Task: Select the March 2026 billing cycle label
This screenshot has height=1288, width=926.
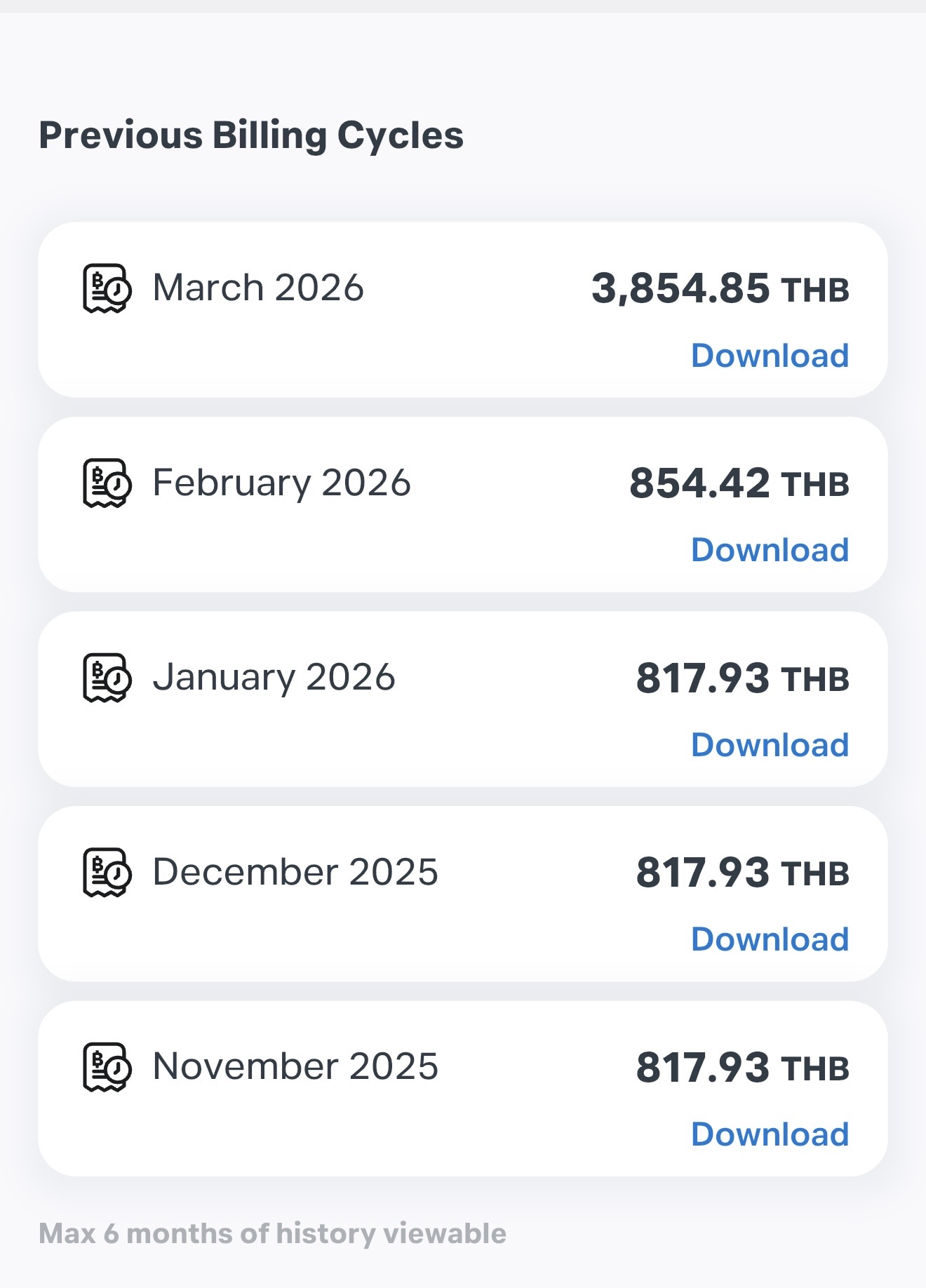Action: click(258, 288)
